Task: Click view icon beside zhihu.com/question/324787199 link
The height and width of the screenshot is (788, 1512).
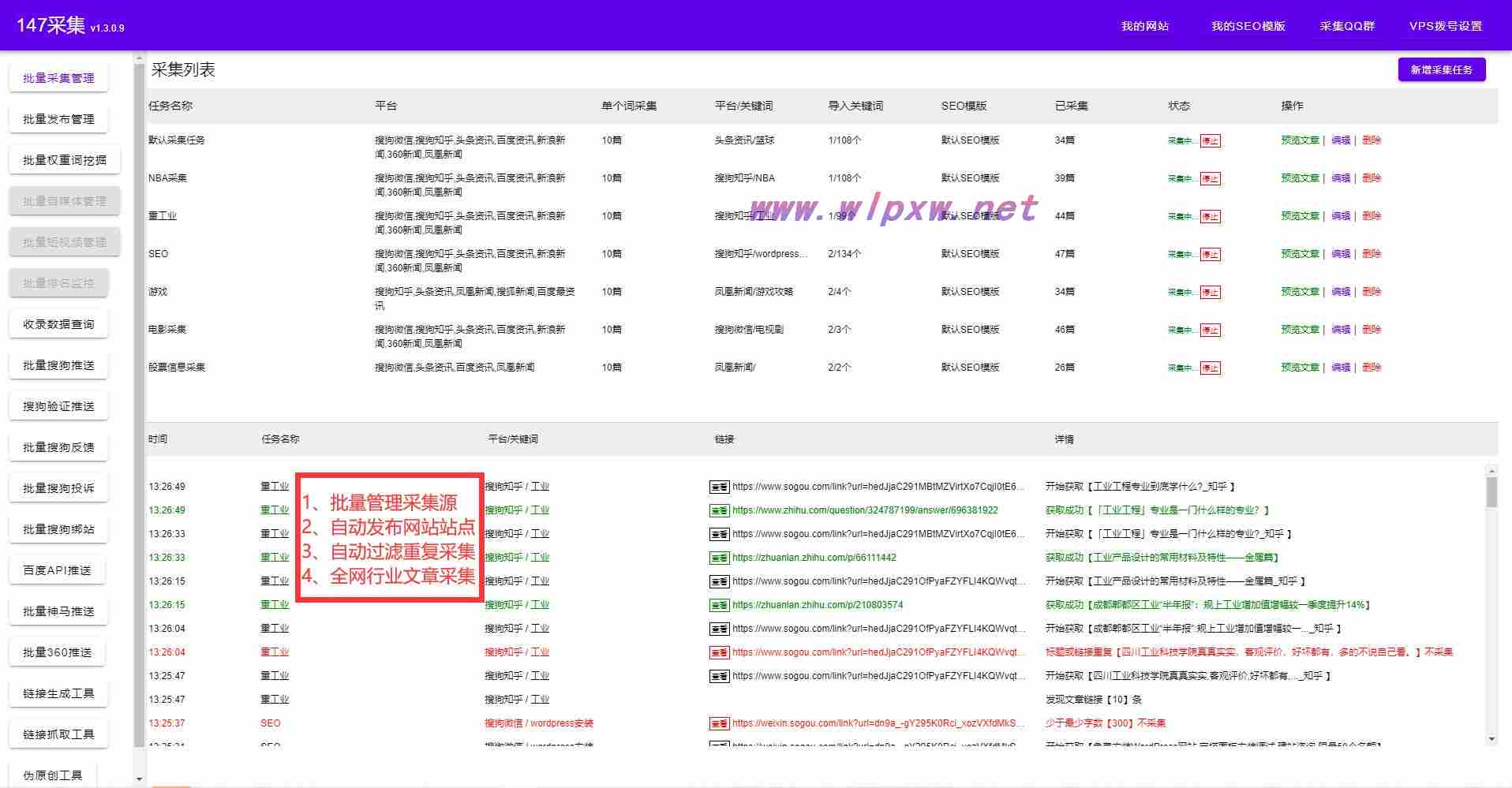Action: [x=719, y=510]
